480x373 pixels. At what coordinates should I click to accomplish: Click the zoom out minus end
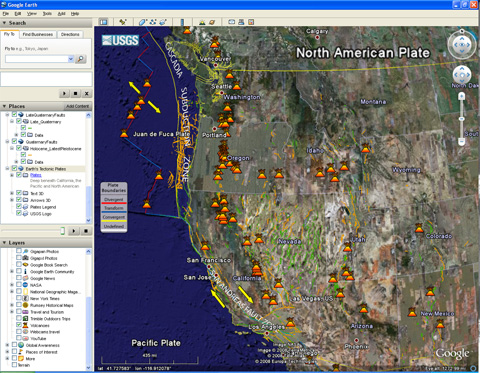pyautogui.click(x=461, y=142)
